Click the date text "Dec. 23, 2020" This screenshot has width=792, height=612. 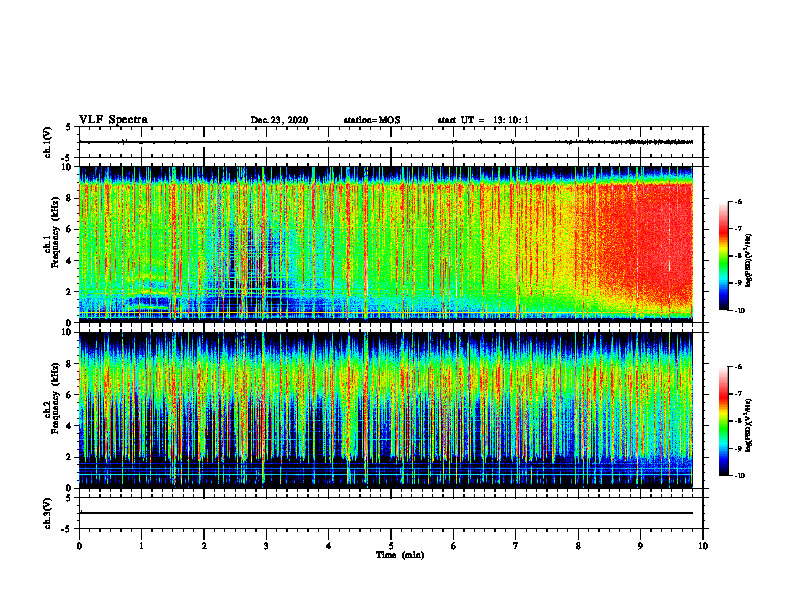(x=279, y=120)
